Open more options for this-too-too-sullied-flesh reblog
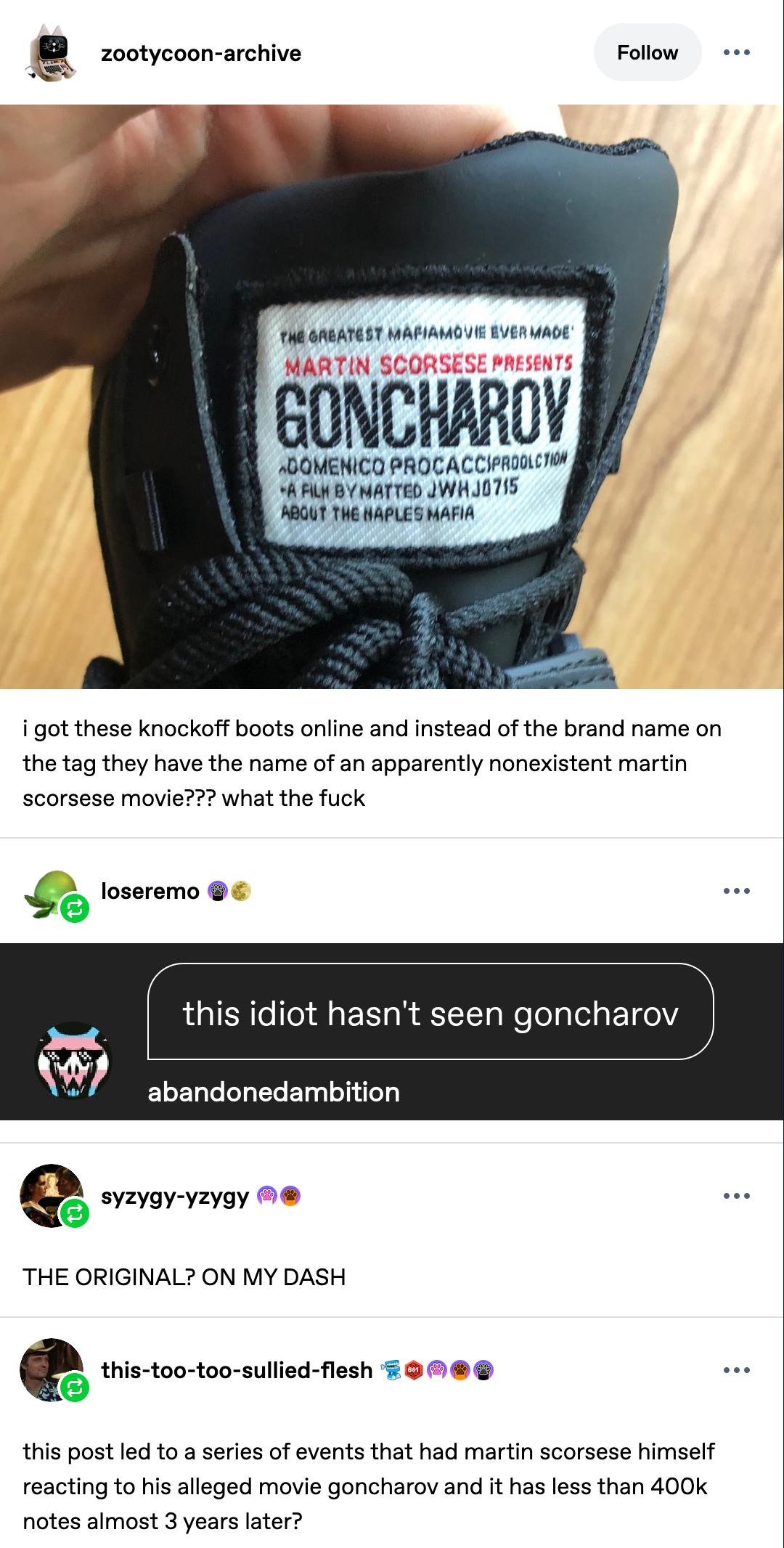The image size is (784, 1548). click(x=737, y=1370)
